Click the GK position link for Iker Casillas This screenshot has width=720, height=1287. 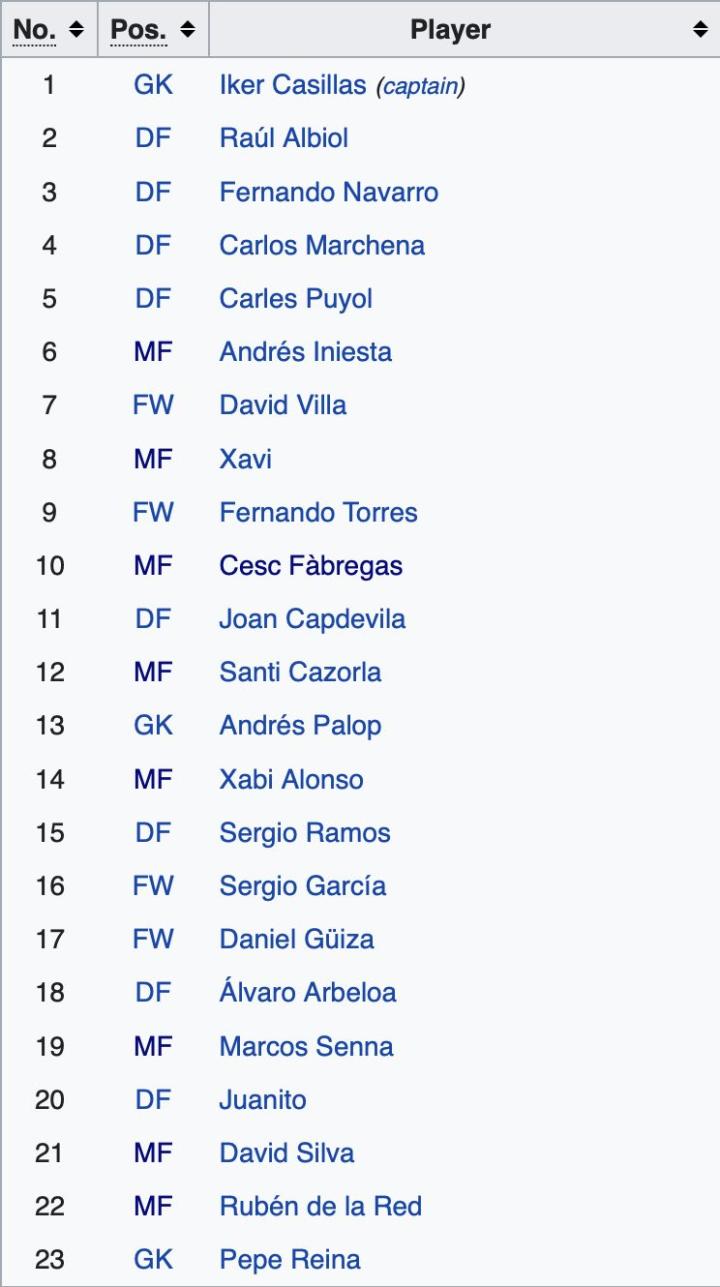point(153,85)
